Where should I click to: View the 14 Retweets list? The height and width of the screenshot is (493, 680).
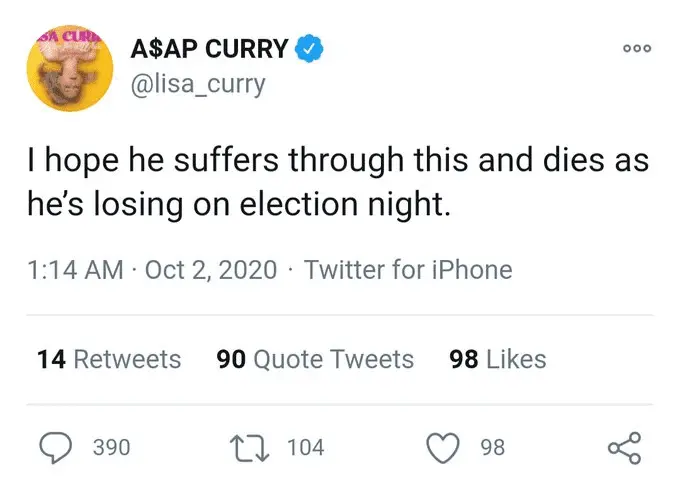(x=109, y=359)
